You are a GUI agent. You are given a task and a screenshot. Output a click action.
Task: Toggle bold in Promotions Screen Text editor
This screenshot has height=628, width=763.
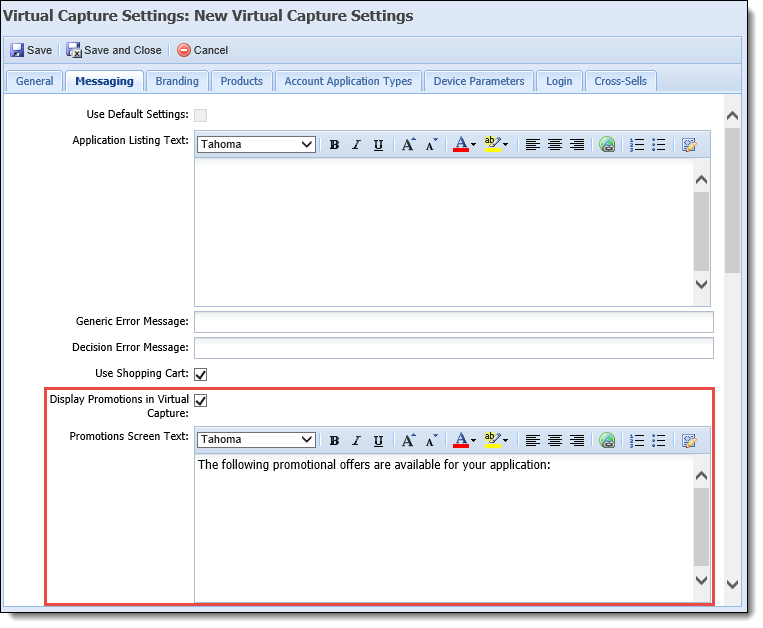pyautogui.click(x=334, y=440)
